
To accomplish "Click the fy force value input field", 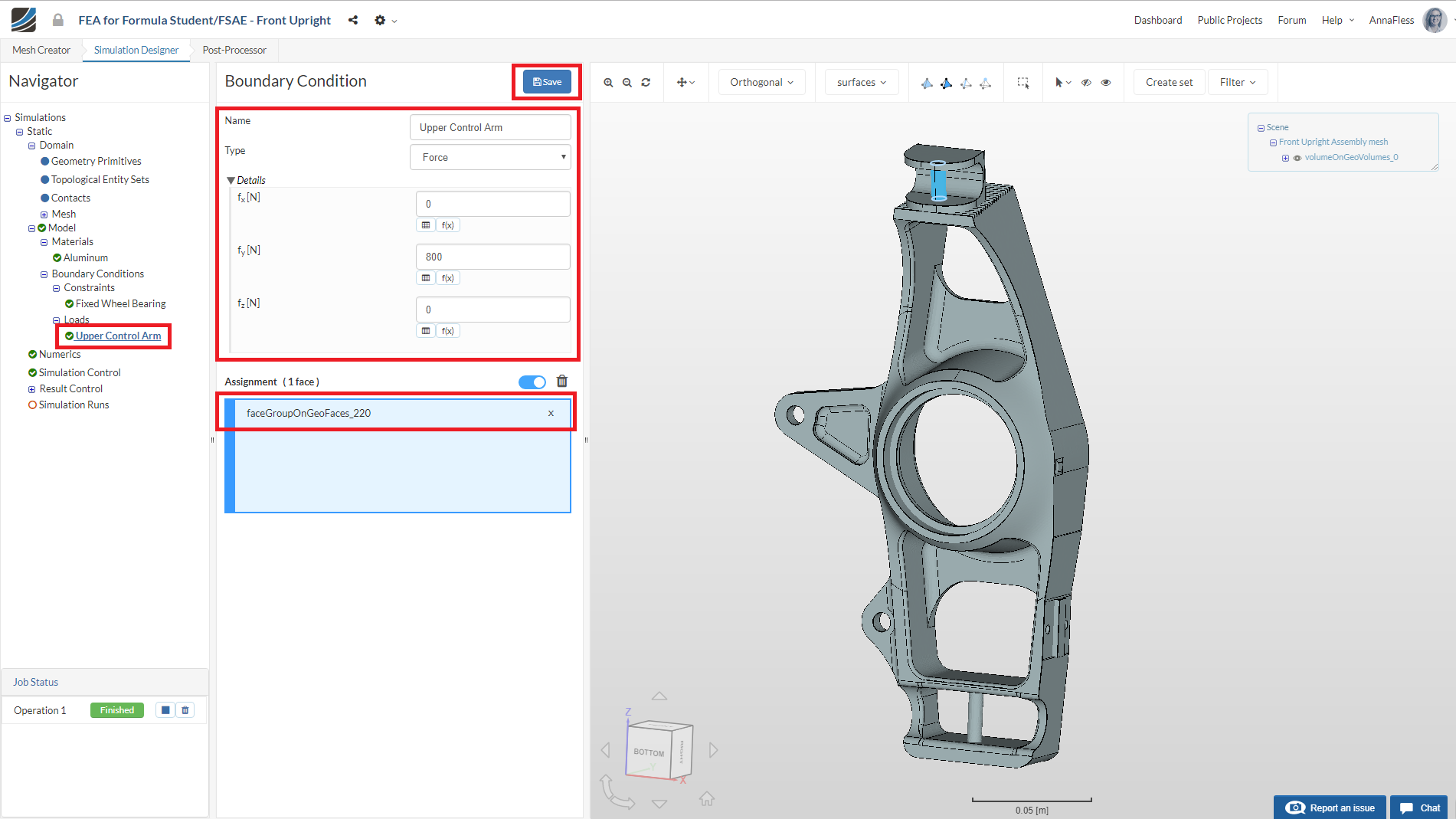I will click(492, 257).
